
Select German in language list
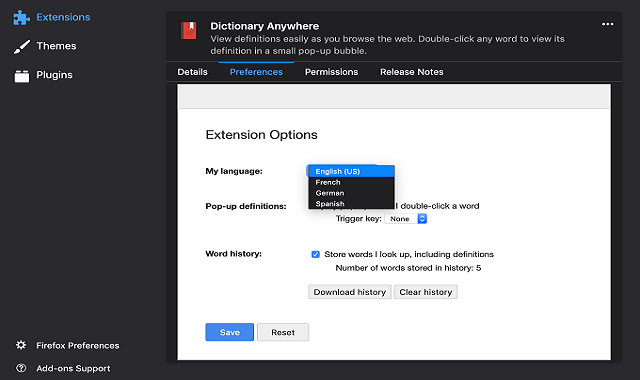point(351,193)
